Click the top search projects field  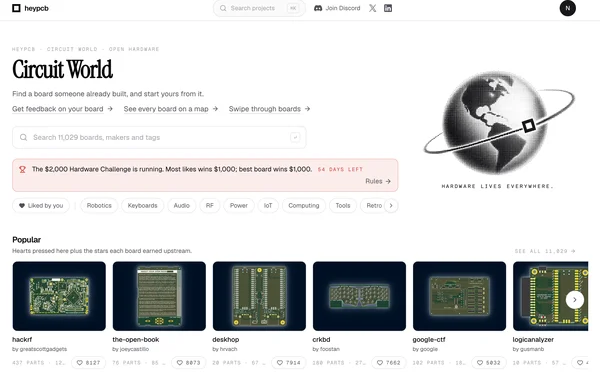[x=259, y=8]
